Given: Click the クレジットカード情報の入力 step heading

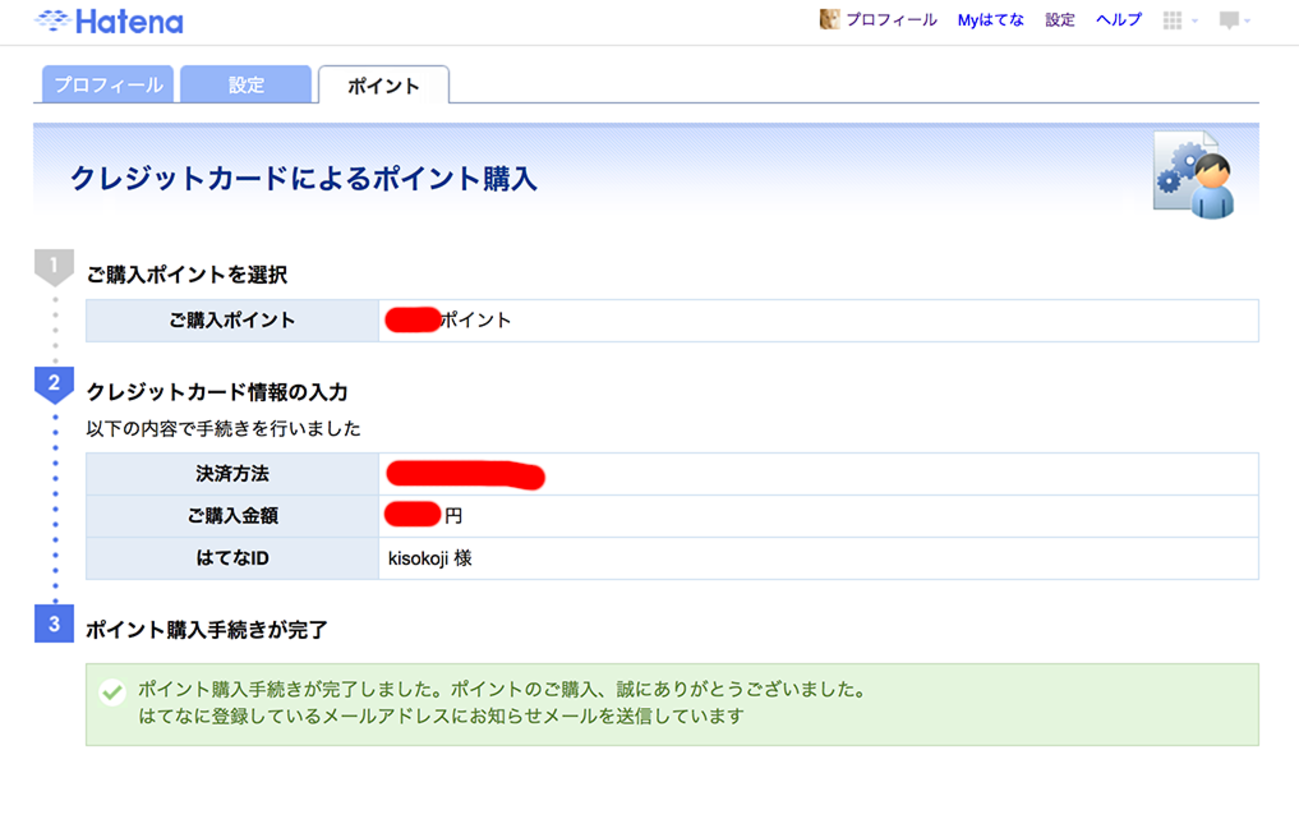Looking at the screenshot, I should click(217, 392).
